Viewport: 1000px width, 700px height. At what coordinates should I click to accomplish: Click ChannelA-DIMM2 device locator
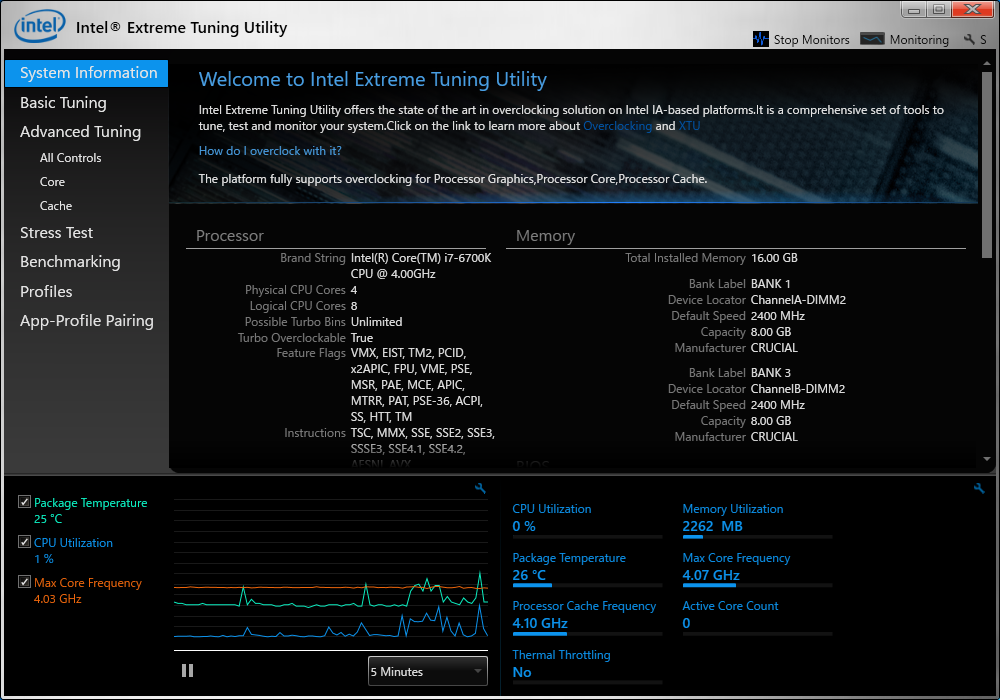point(798,300)
